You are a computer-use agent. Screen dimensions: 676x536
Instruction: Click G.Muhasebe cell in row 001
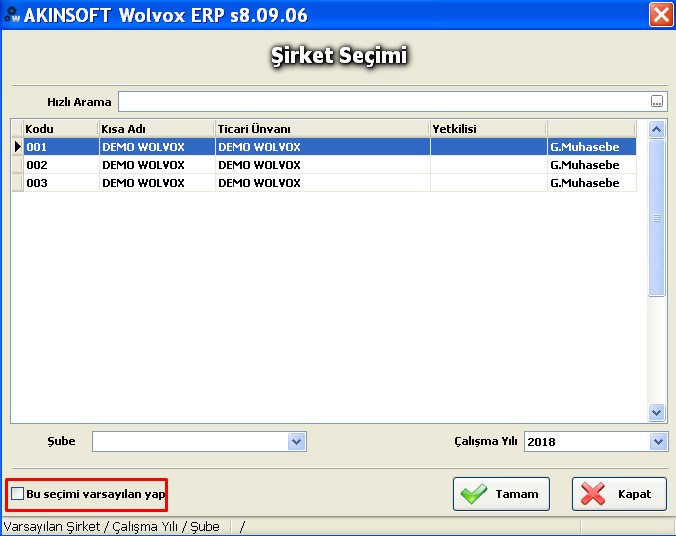[x=592, y=147]
